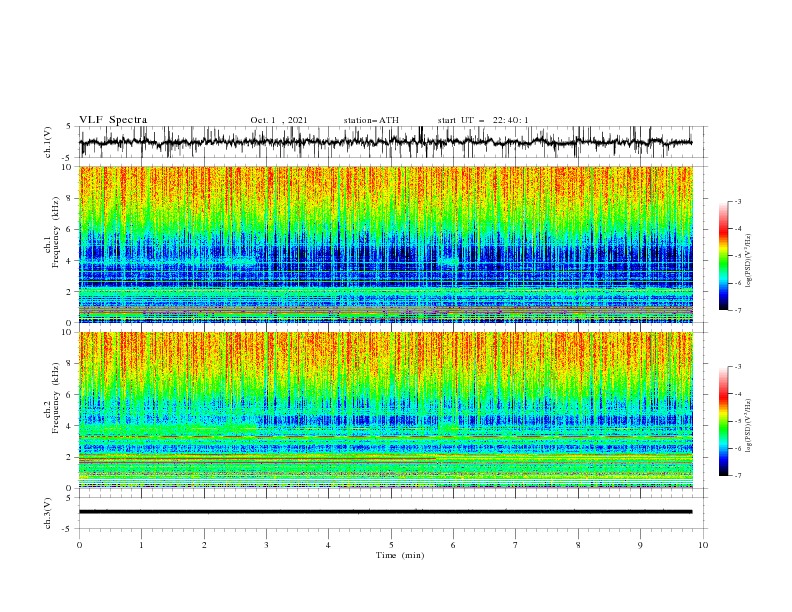Click the time axis tick label "7"
The width and height of the screenshot is (792, 612).
click(516, 545)
